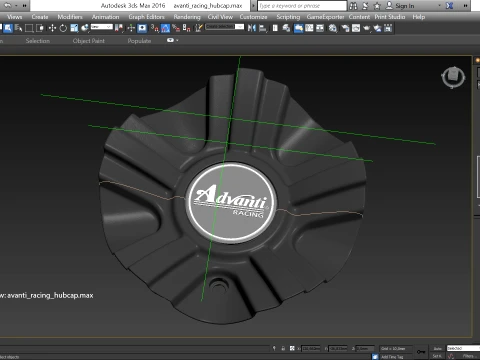Select the Select by Name tool

tap(18, 28)
